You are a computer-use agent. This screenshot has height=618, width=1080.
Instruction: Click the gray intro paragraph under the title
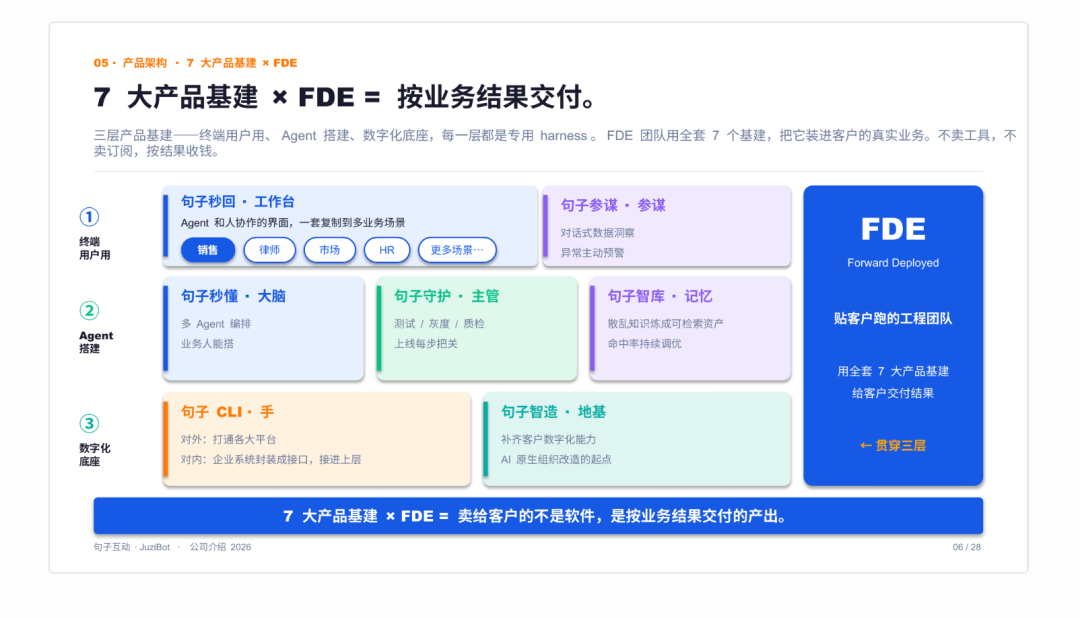click(555, 143)
